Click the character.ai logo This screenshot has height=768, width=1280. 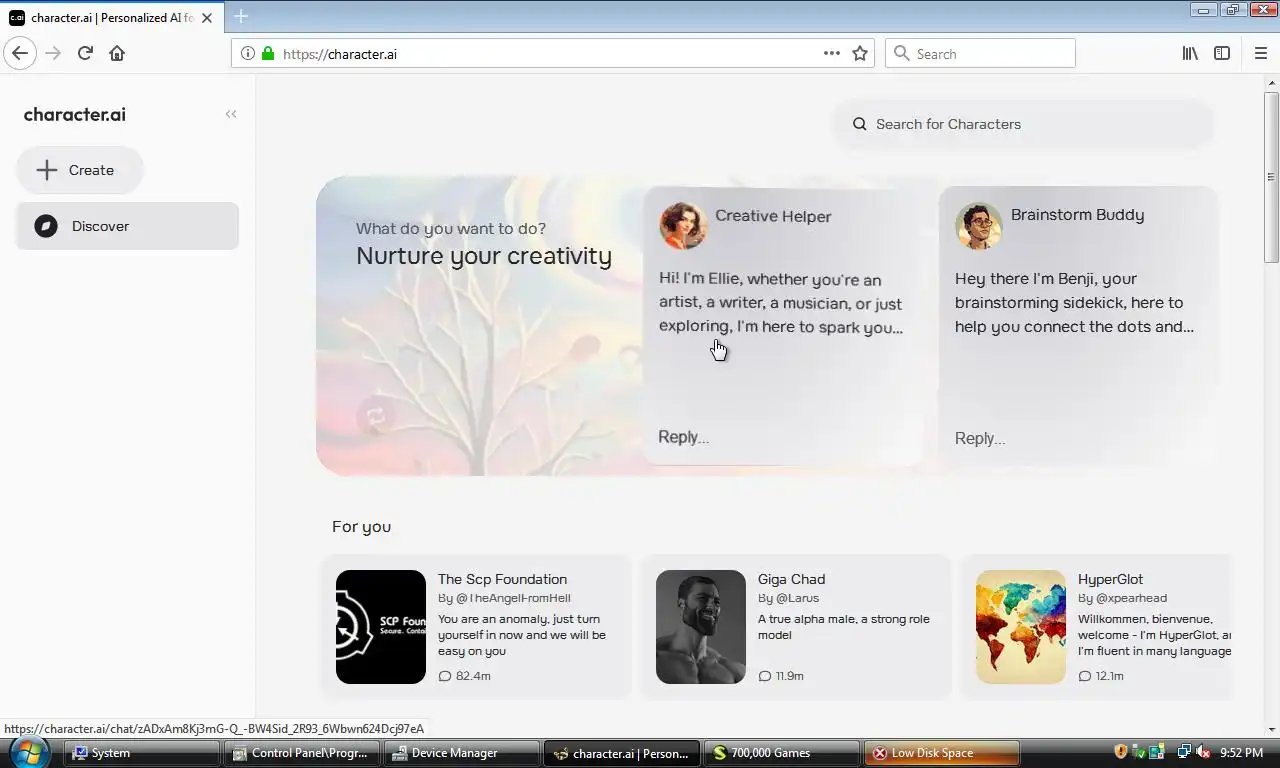pyautogui.click(x=75, y=114)
